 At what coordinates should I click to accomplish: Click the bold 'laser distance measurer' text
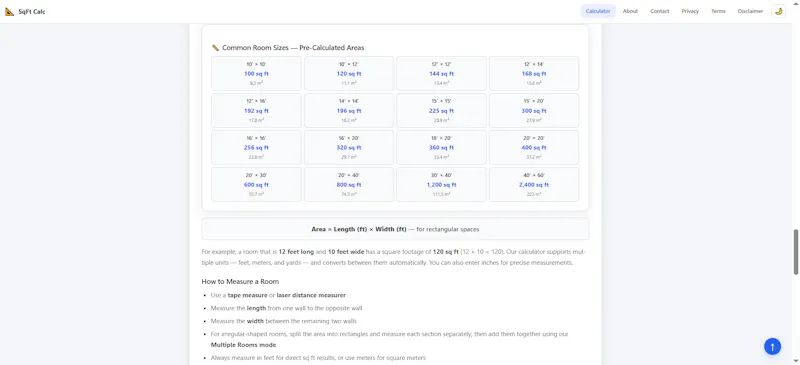pyautogui.click(x=311, y=295)
